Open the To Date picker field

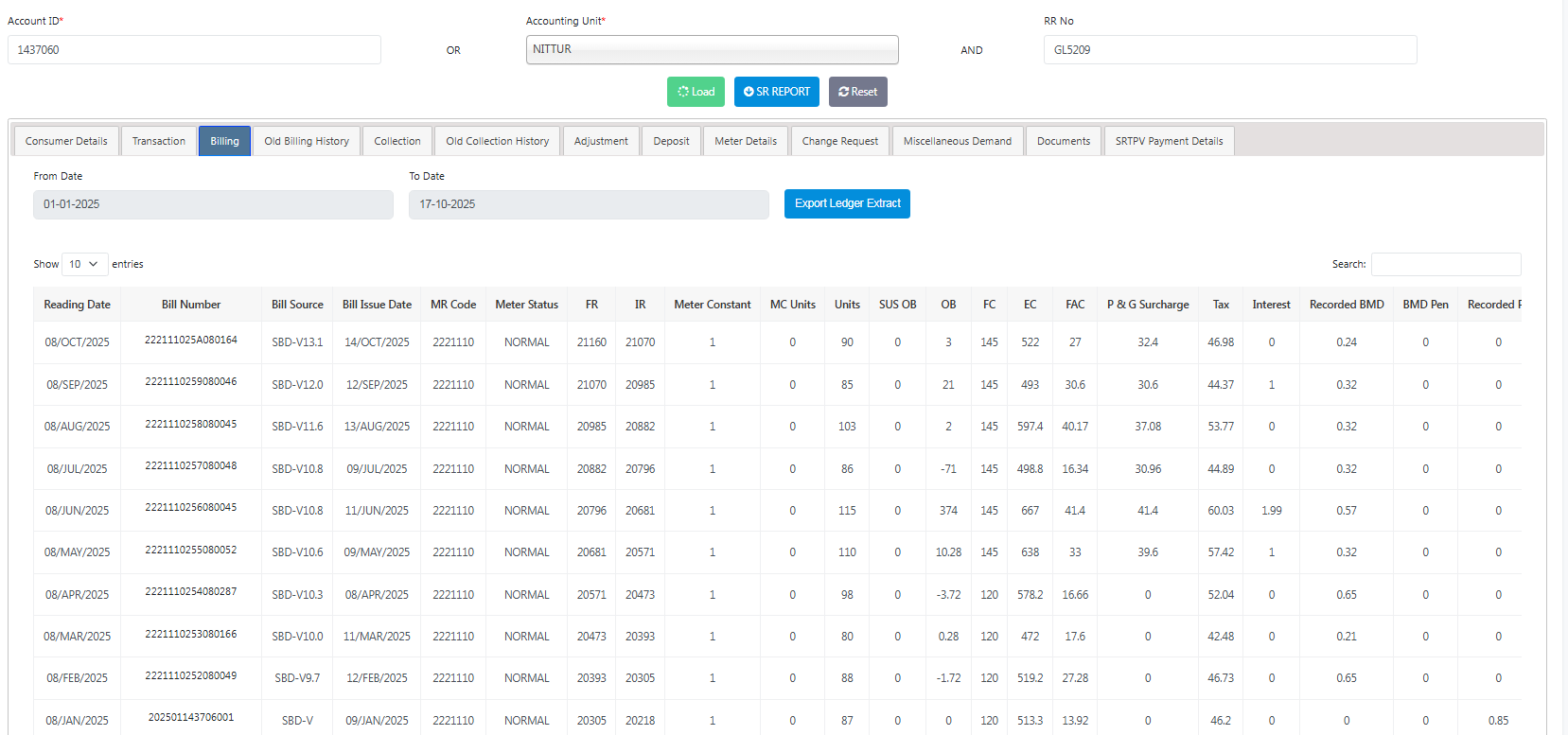589,204
